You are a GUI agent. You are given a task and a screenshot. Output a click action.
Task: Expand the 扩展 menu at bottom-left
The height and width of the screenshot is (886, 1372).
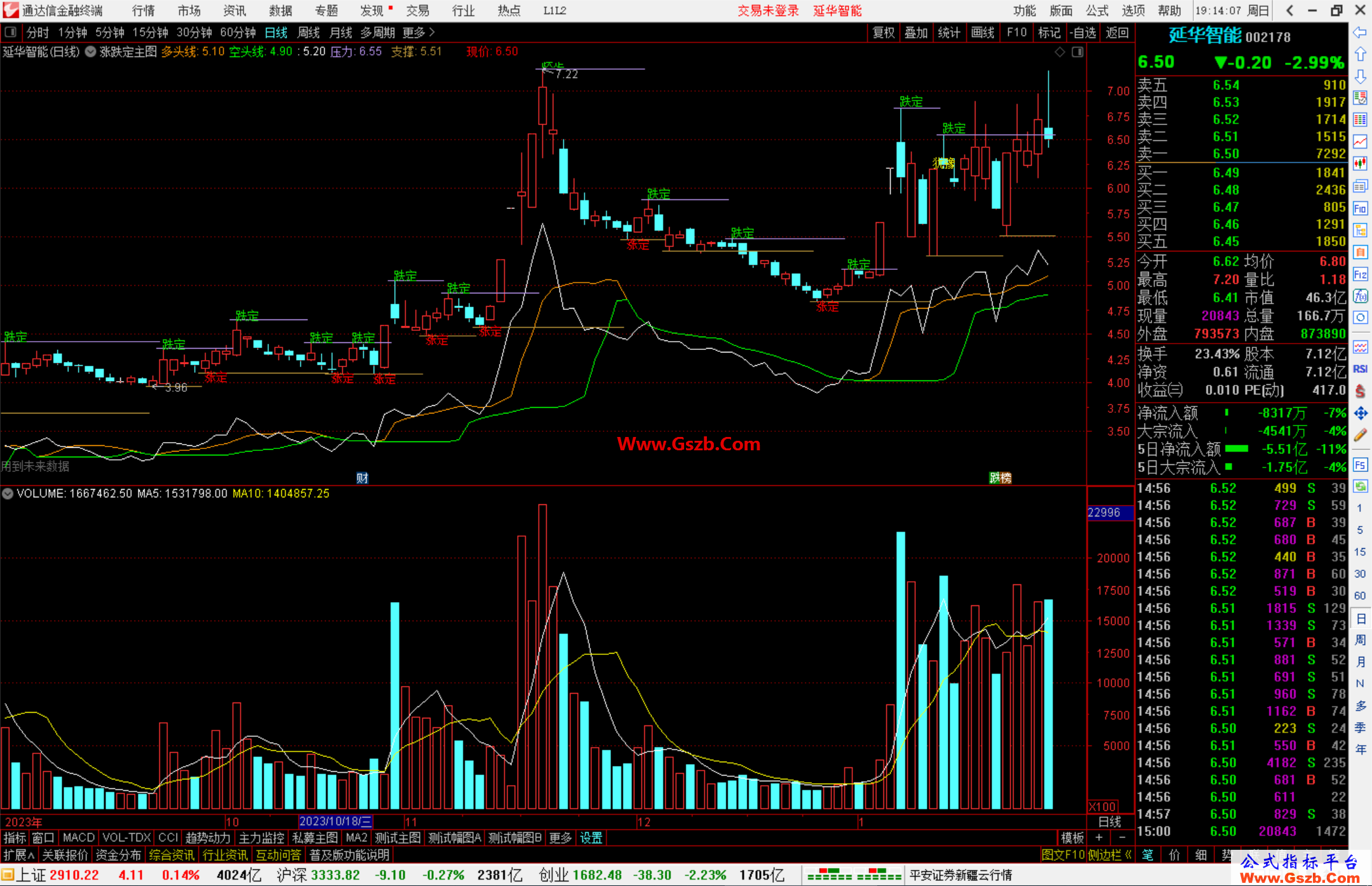[x=19, y=855]
